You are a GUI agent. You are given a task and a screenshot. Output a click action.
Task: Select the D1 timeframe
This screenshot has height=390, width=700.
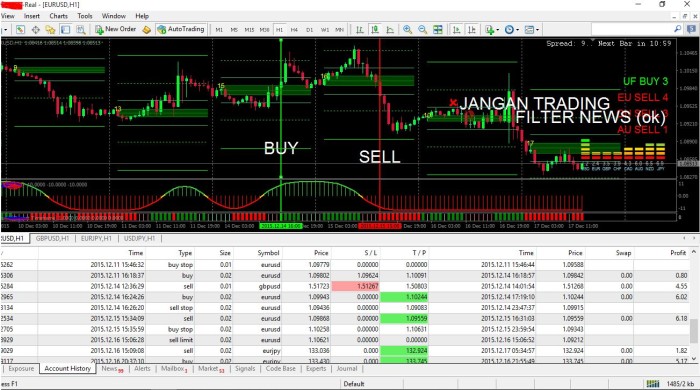309,30
